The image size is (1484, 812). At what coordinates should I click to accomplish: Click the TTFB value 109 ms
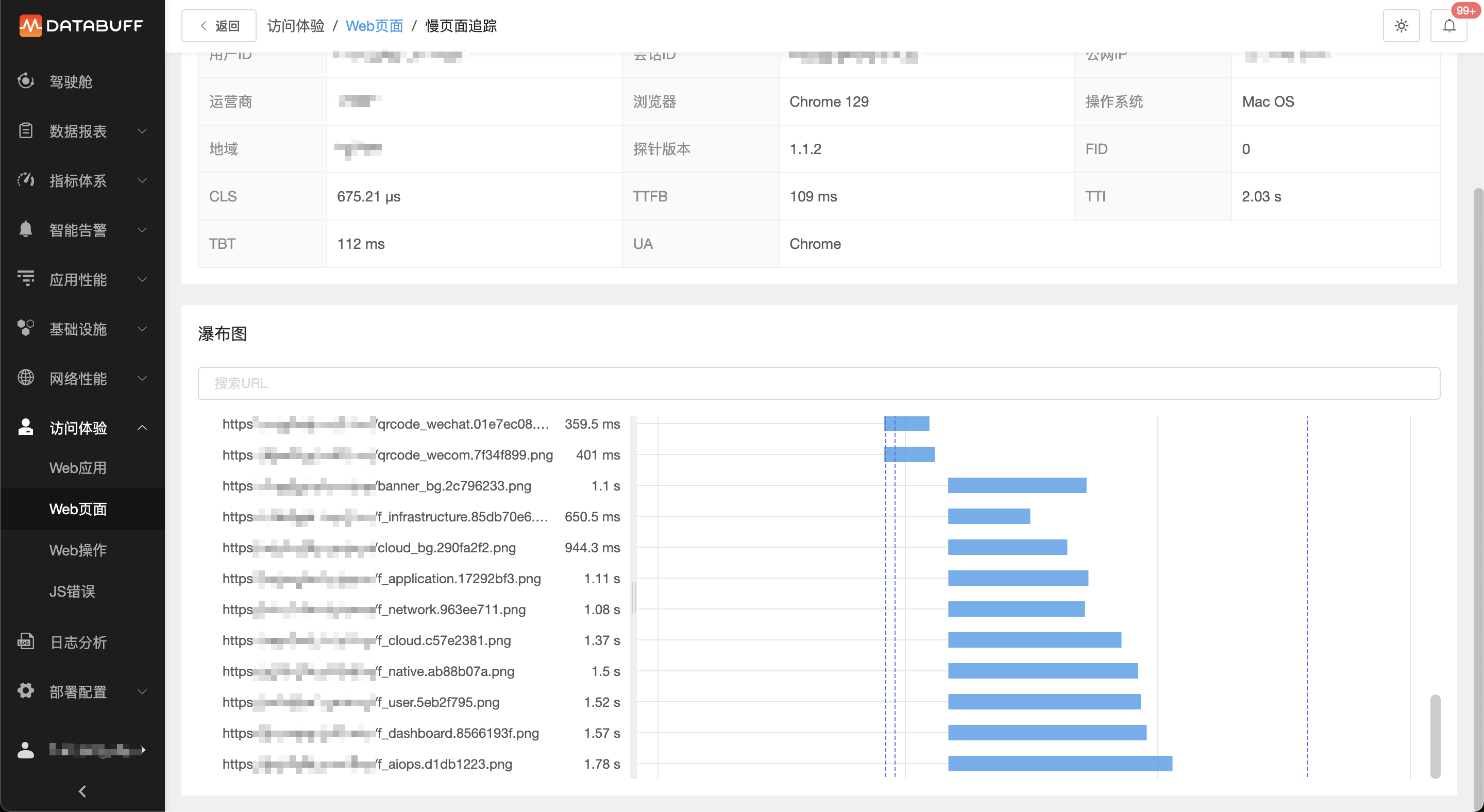coord(813,196)
